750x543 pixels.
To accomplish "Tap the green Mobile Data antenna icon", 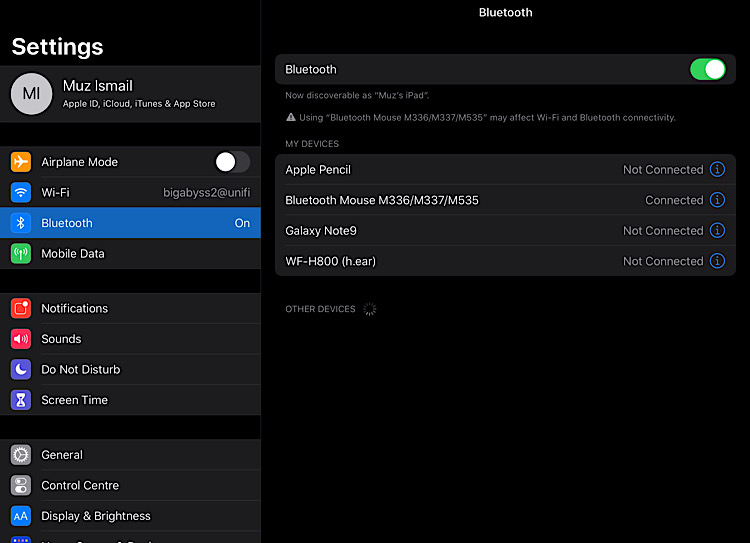I will [21, 254].
